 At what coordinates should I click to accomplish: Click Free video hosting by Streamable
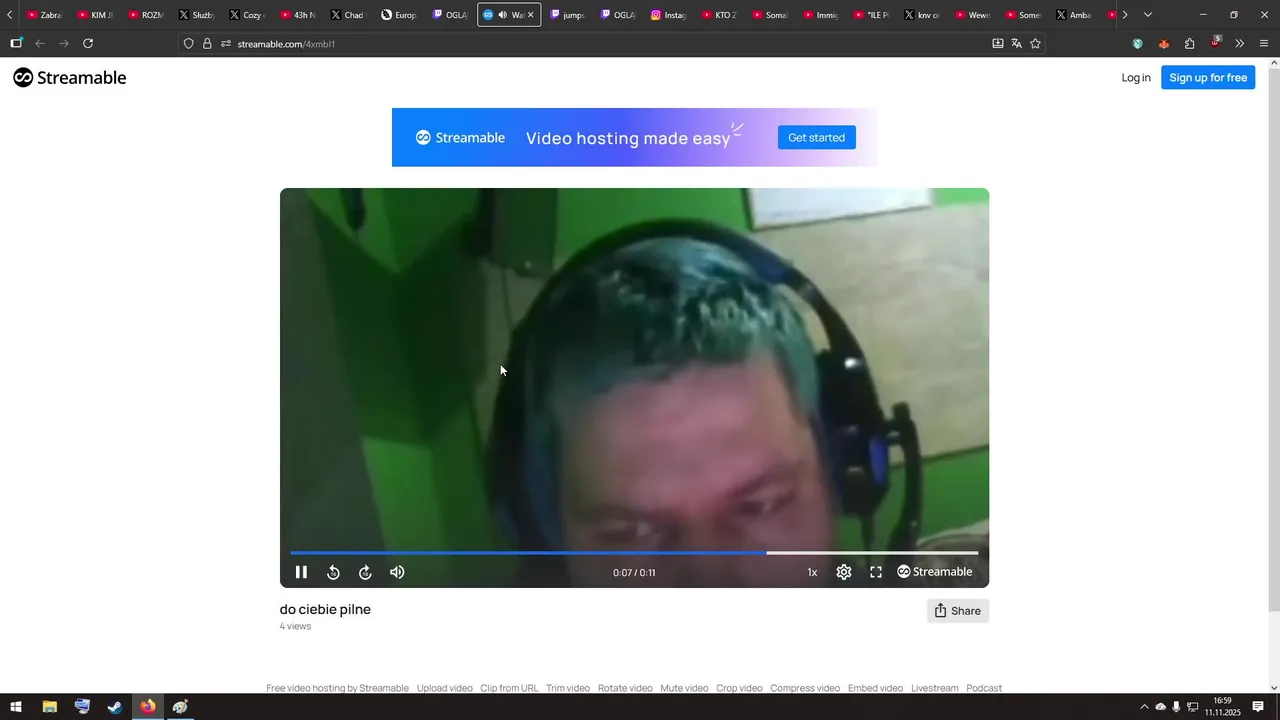tap(337, 688)
